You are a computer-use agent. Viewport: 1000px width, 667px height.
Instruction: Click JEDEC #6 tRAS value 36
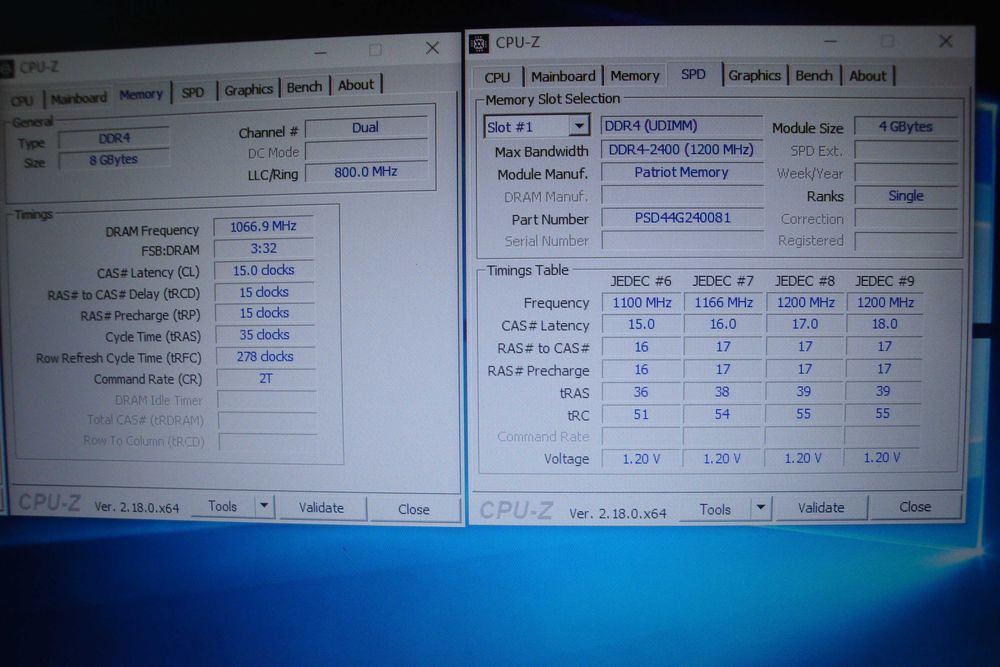pyautogui.click(x=641, y=392)
